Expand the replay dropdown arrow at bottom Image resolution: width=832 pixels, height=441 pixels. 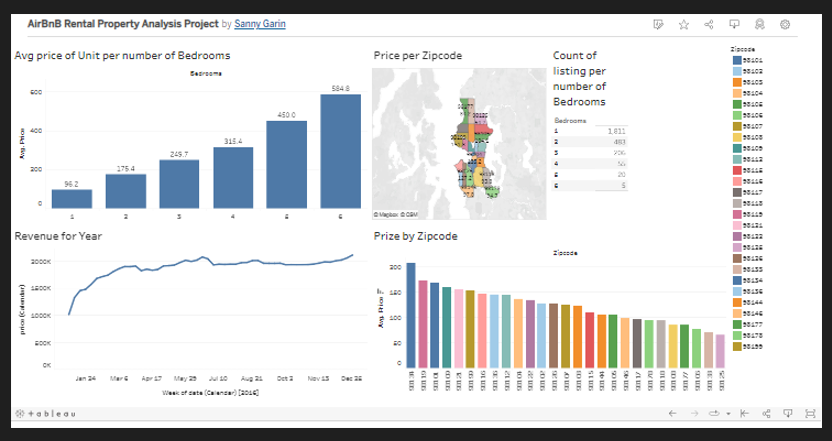click(x=729, y=413)
